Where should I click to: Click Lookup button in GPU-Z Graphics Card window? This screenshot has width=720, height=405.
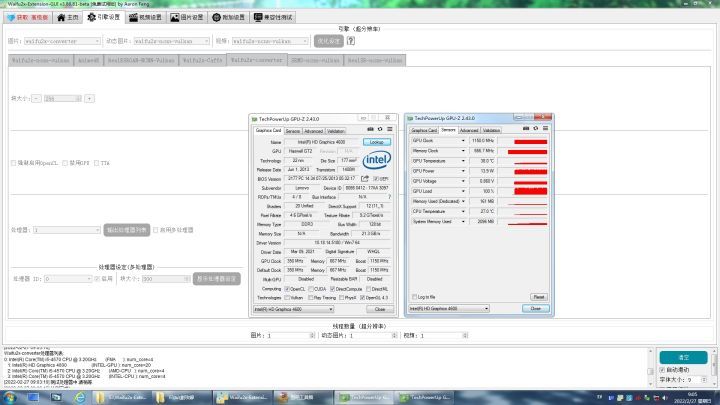(377, 142)
